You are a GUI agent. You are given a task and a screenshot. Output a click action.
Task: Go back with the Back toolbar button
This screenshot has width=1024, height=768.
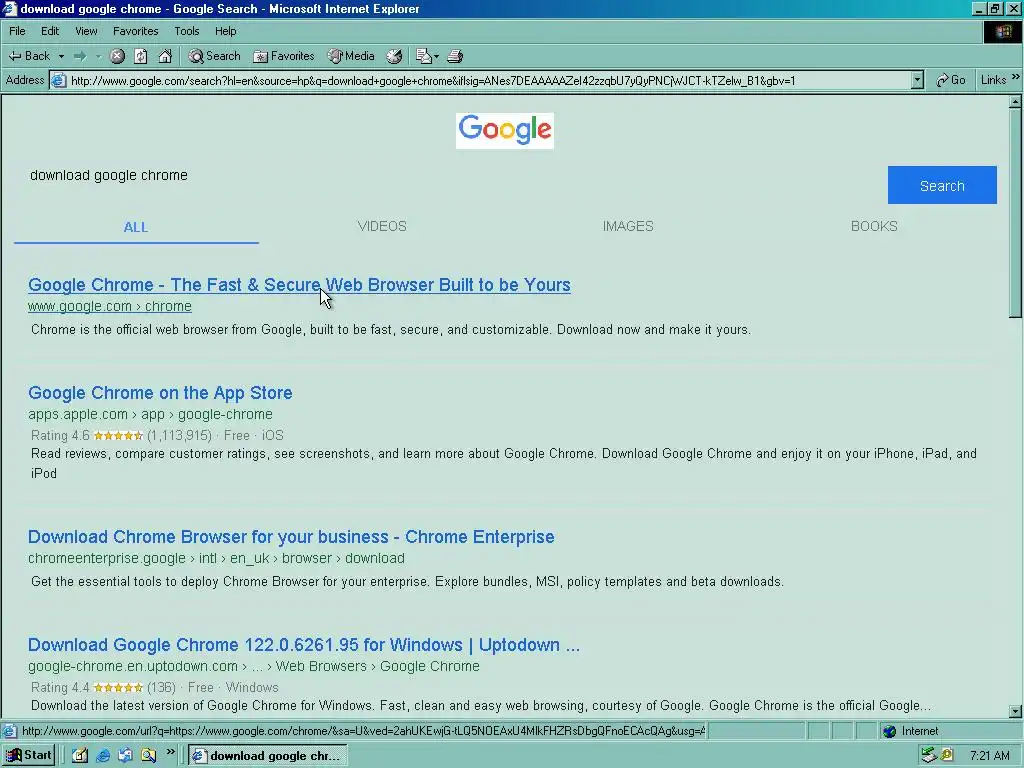coord(29,56)
